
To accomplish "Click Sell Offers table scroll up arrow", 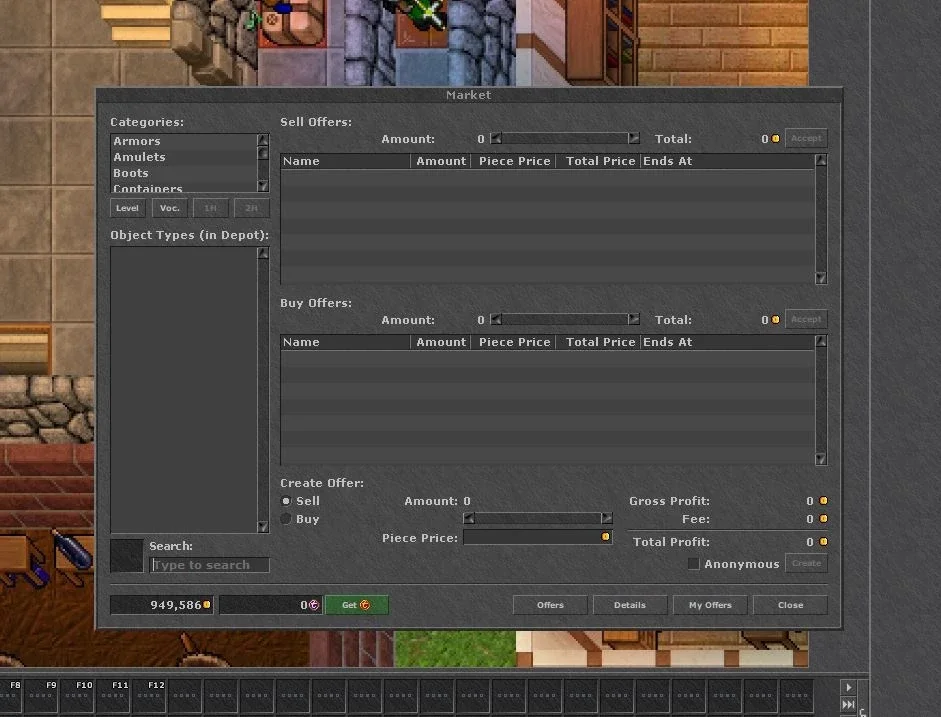I will click(821, 160).
